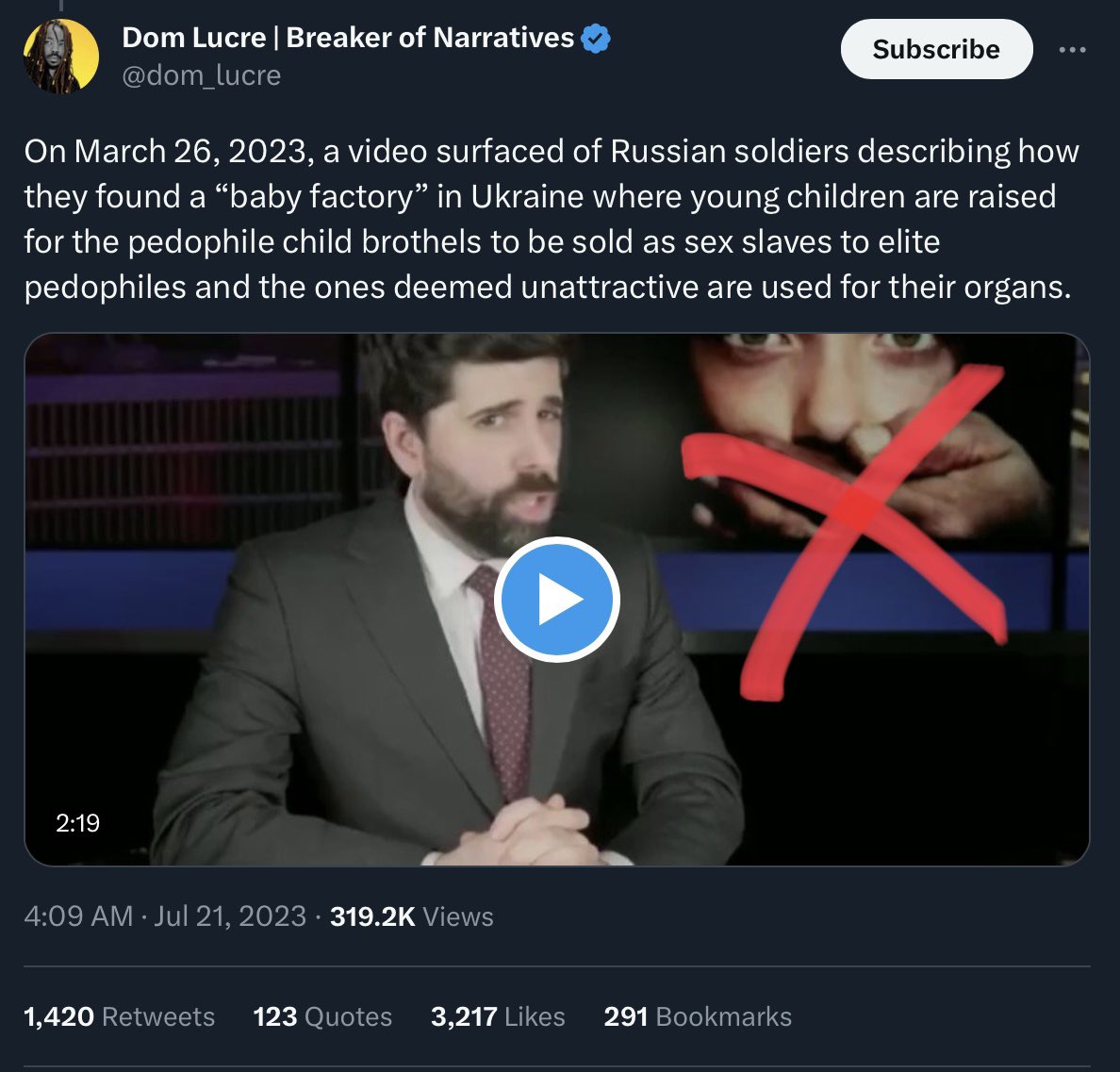Show the 3,217 Likes list
This screenshot has height=1072, width=1120.
[498, 1016]
